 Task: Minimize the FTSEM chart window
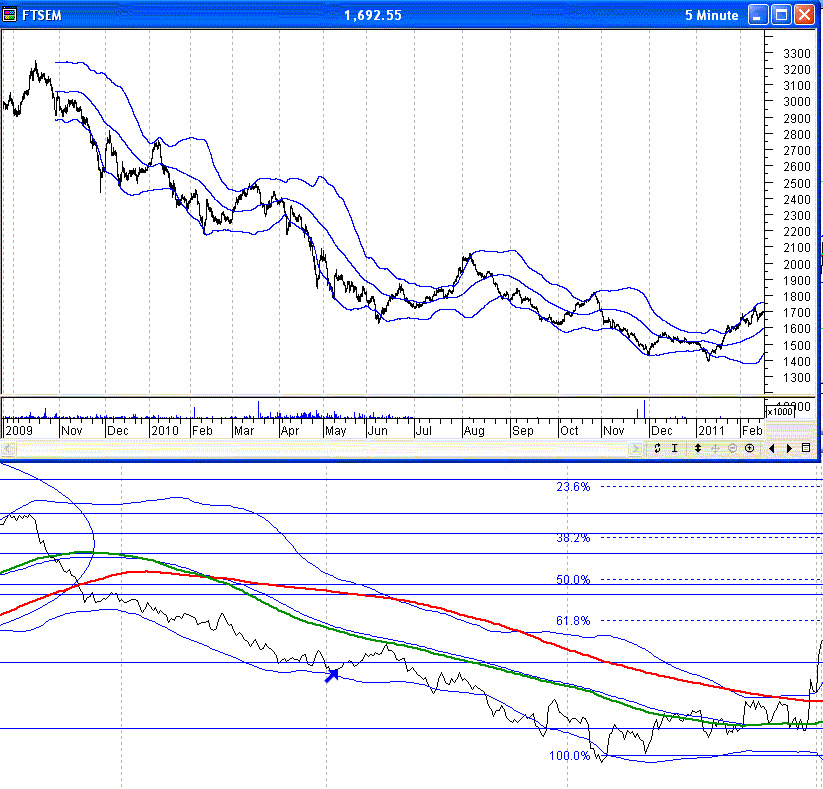(x=759, y=15)
